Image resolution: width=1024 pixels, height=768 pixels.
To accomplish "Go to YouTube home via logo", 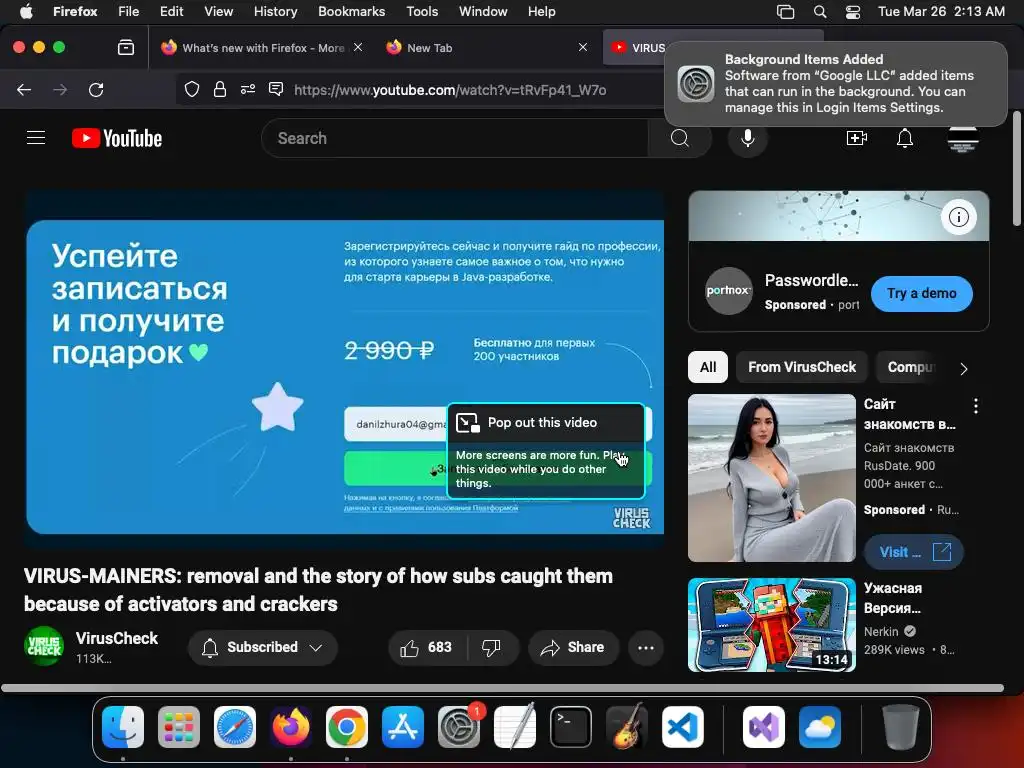I will pyautogui.click(x=117, y=138).
